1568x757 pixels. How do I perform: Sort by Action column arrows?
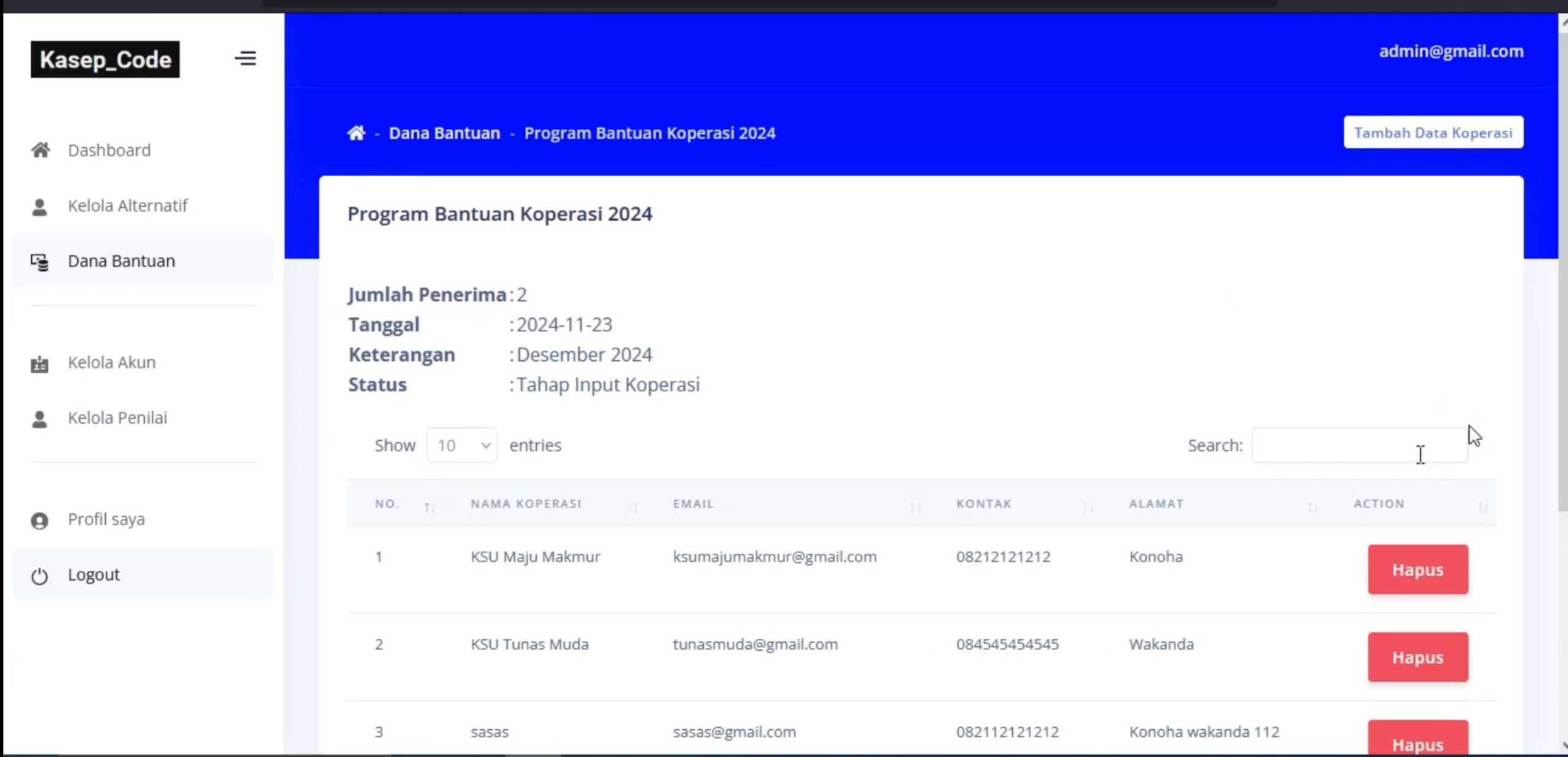tap(1483, 507)
